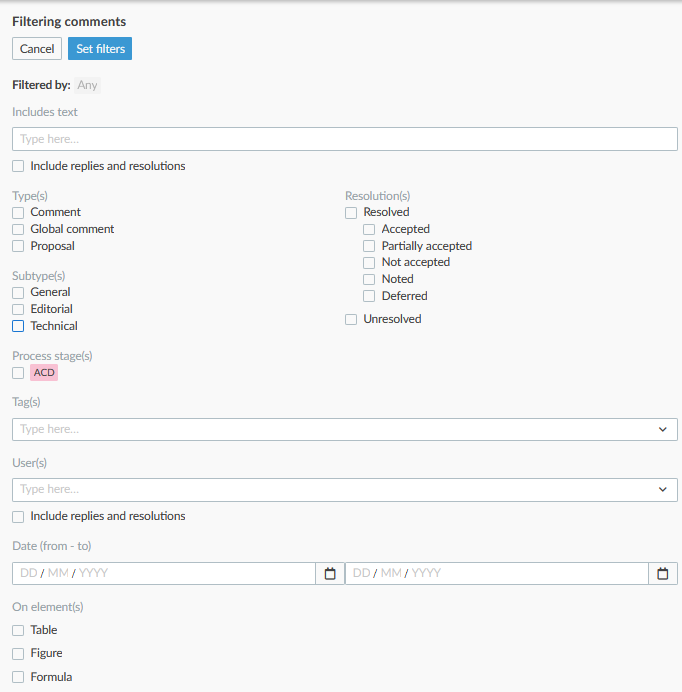Image resolution: width=682 pixels, height=692 pixels.
Task: Expand the User(s) dropdown arrow
Action: coord(663,489)
